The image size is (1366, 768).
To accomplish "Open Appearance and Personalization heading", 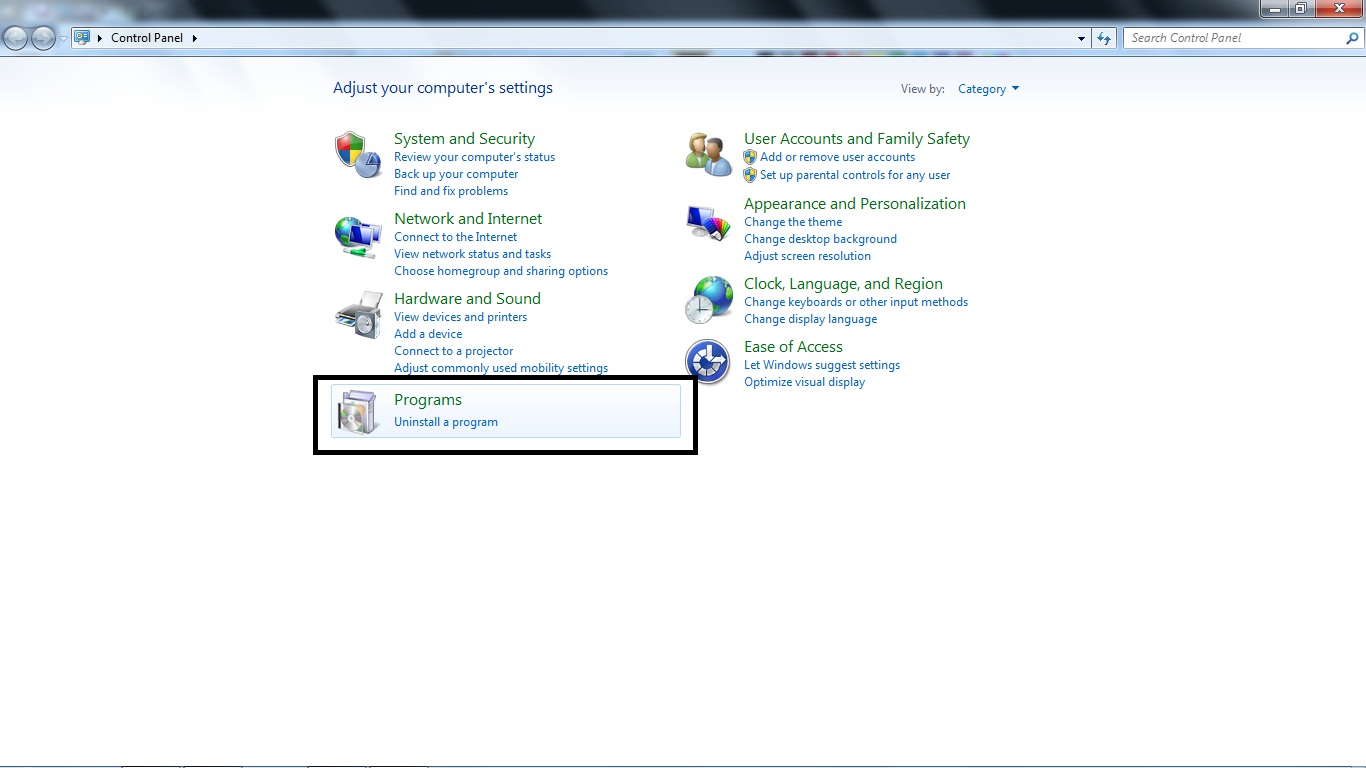I will 855,204.
